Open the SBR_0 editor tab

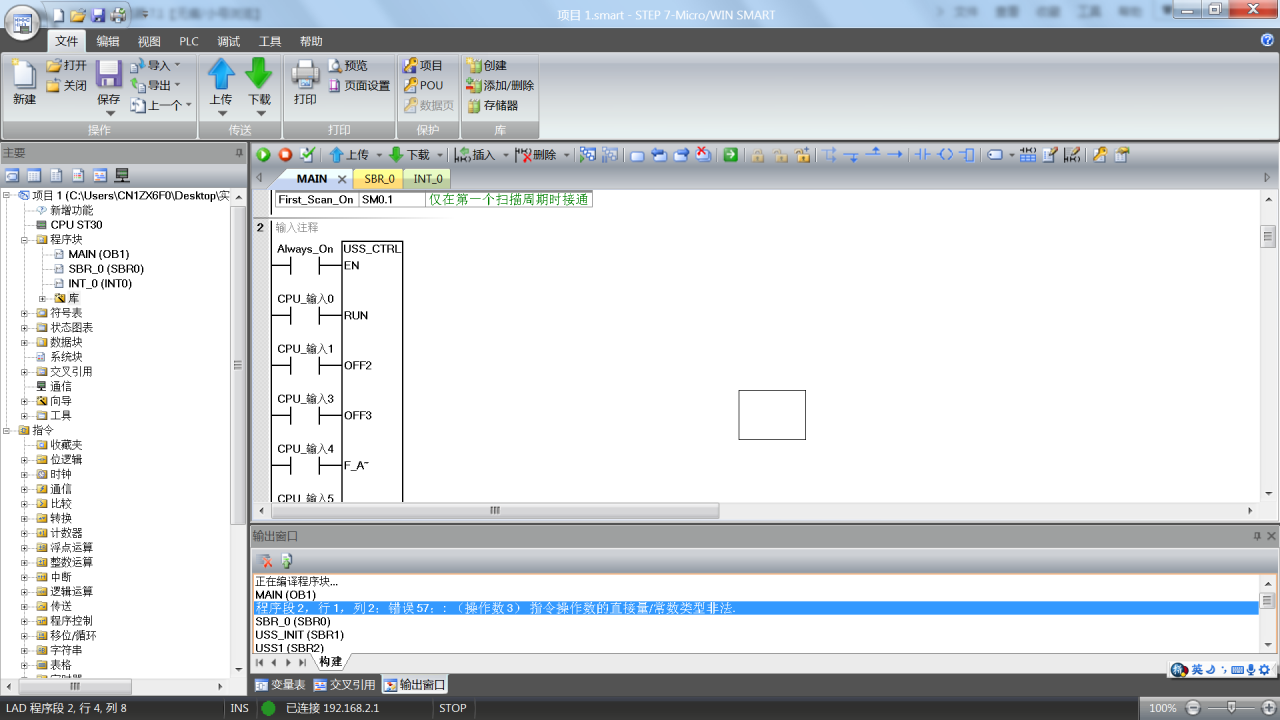(379, 178)
